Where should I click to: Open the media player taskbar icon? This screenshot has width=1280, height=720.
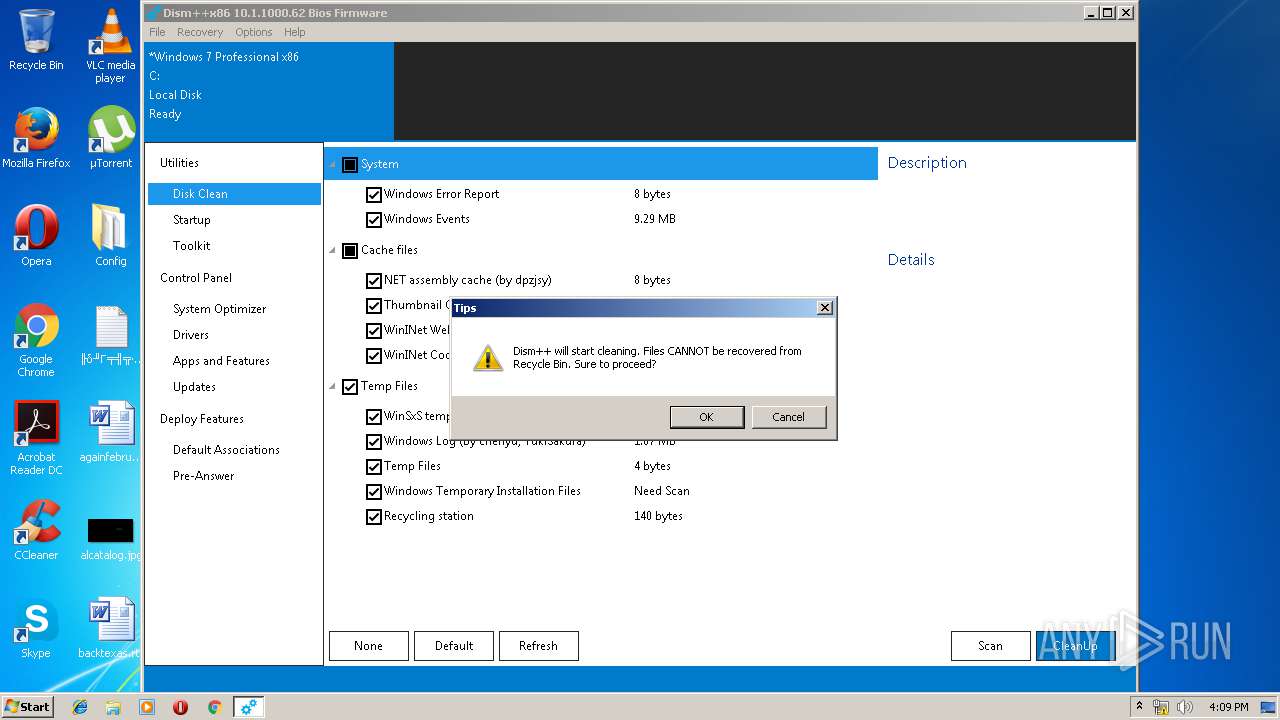pos(147,707)
